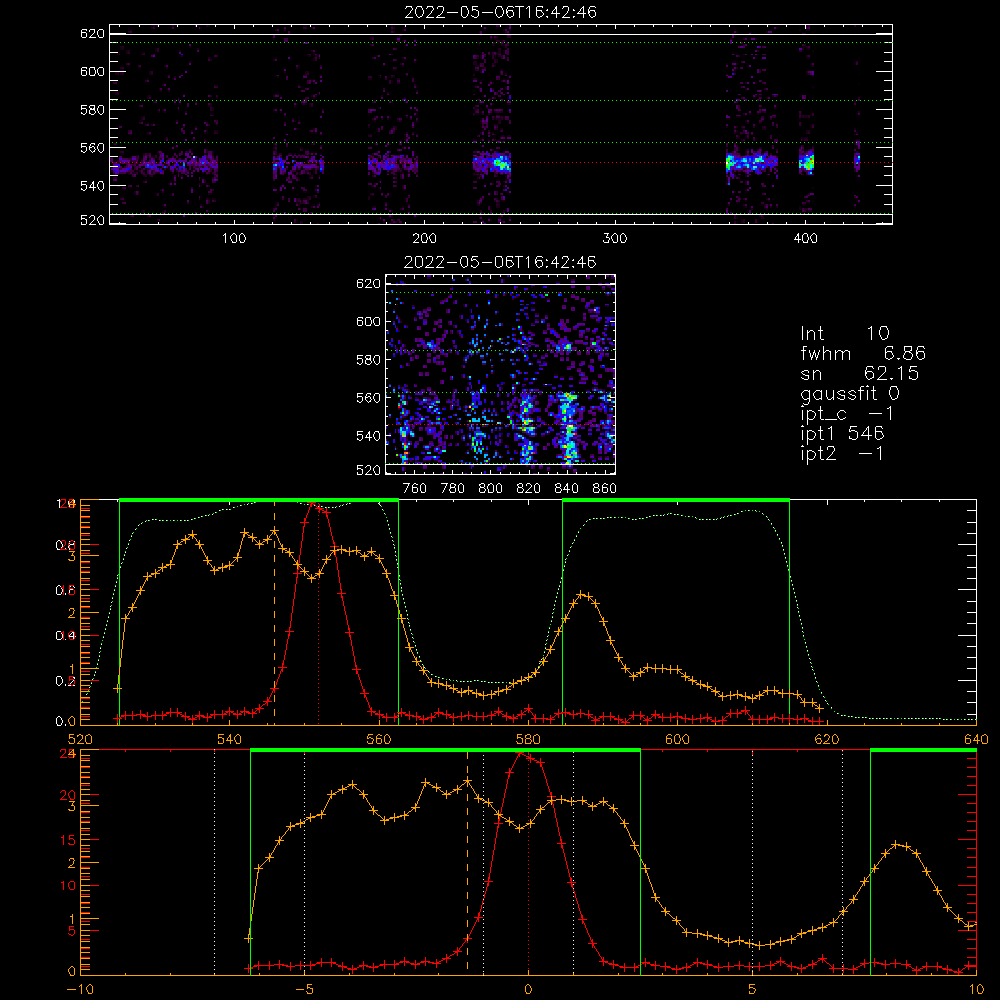
Task: Click the bright burst near x 400 in wide spectrogram
Action: click(807, 162)
